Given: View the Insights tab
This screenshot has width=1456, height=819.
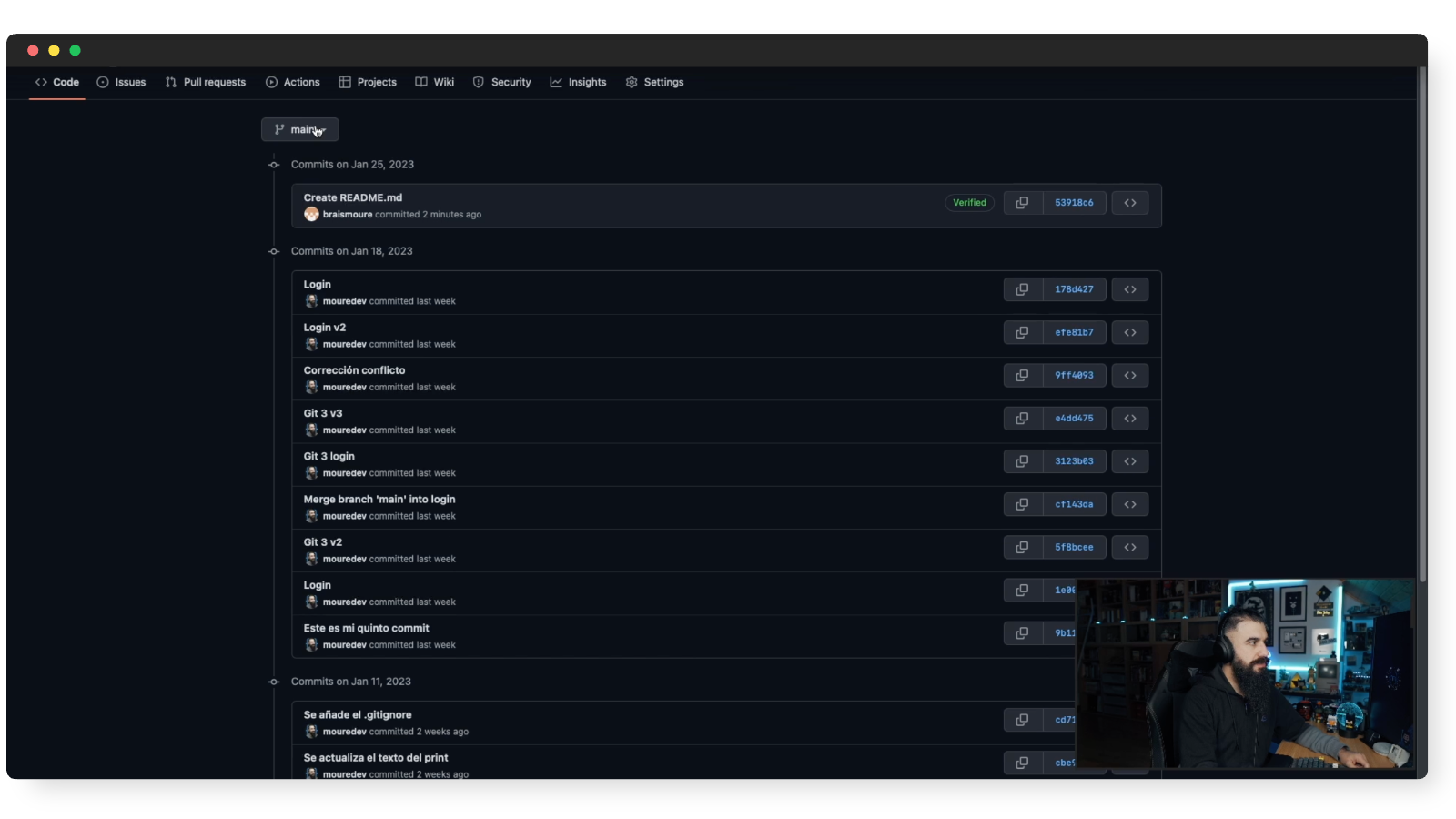Looking at the screenshot, I should [x=578, y=82].
